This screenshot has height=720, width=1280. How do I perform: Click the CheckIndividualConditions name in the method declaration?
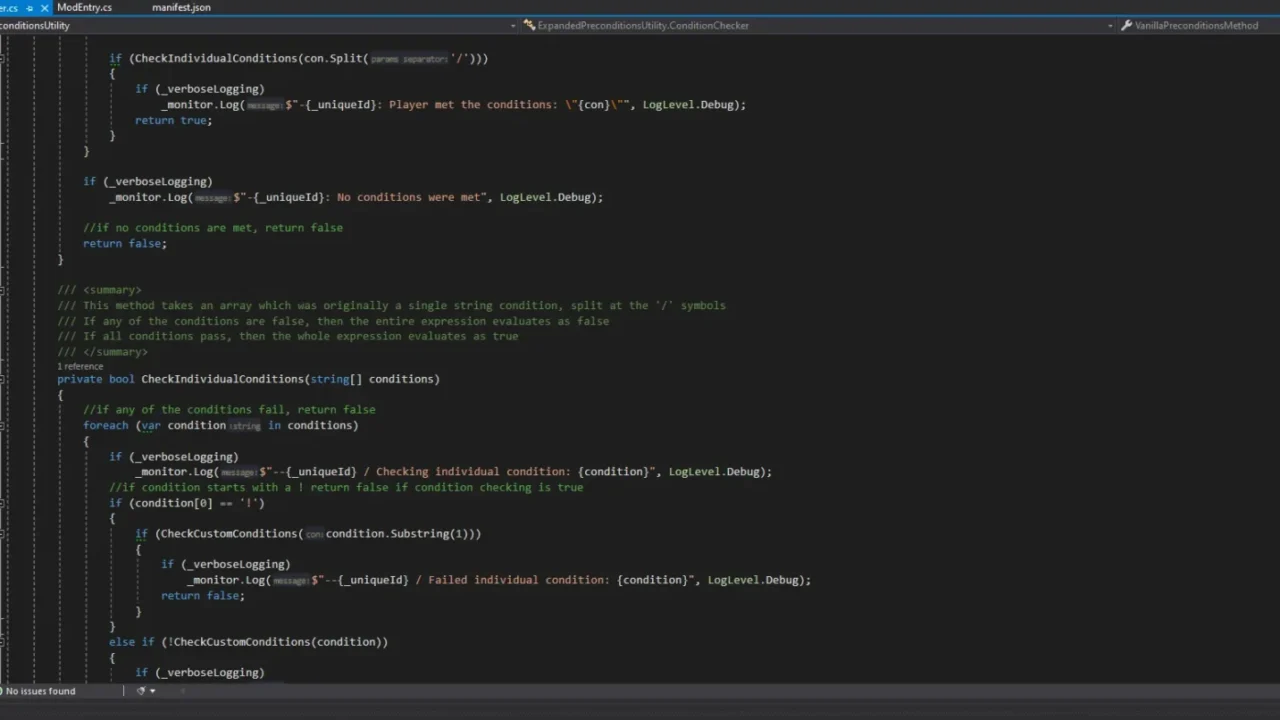tap(222, 379)
